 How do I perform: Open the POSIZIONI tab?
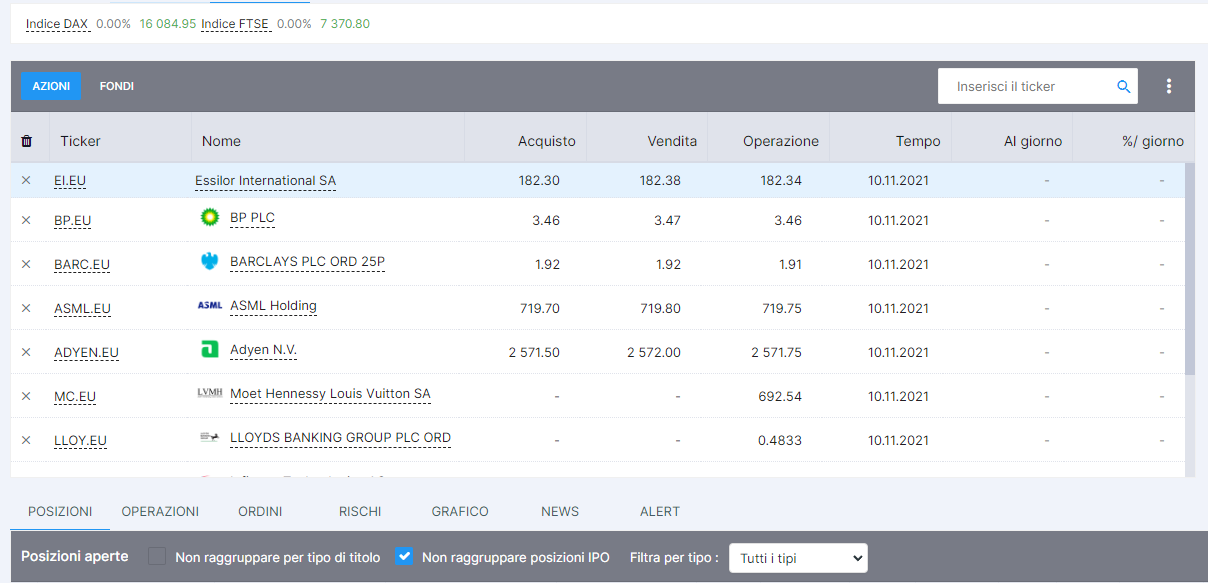coord(60,511)
